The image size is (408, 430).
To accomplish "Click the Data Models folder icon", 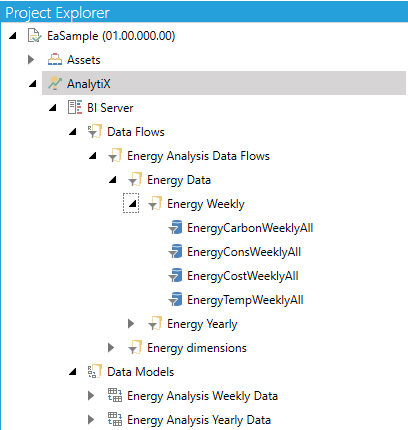I will click(x=95, y=371).
